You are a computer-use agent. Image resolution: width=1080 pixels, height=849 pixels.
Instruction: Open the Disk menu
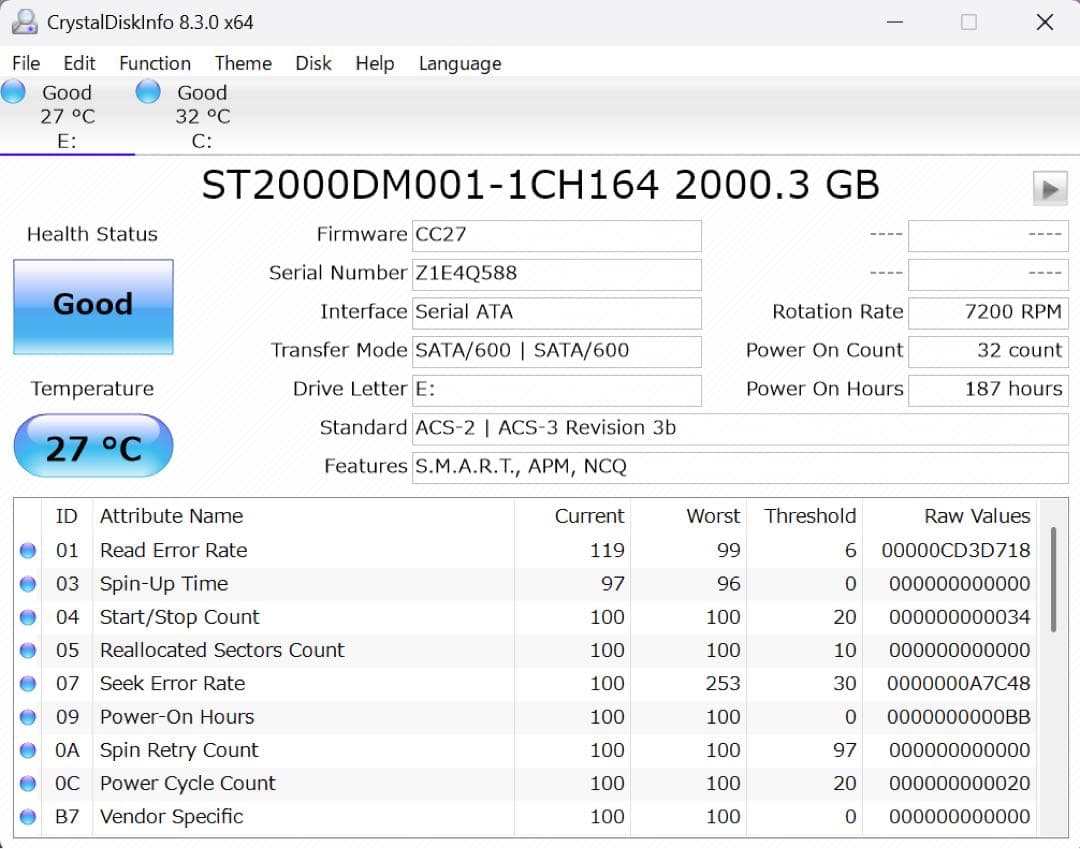click(313, 63)
